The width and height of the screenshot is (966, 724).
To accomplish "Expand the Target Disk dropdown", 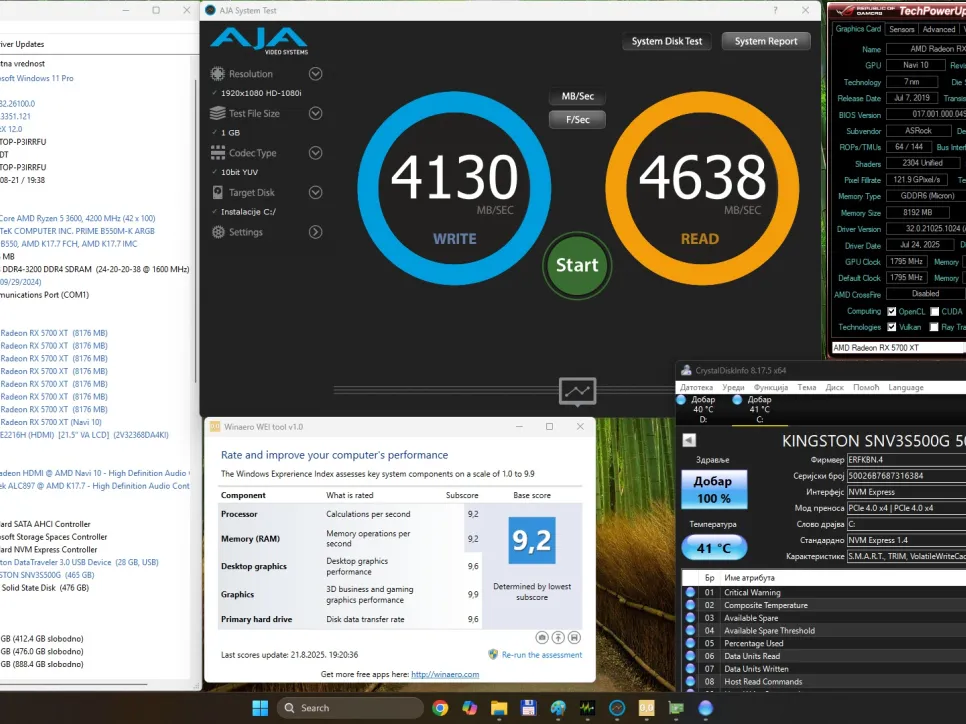I will click(316, 192).
